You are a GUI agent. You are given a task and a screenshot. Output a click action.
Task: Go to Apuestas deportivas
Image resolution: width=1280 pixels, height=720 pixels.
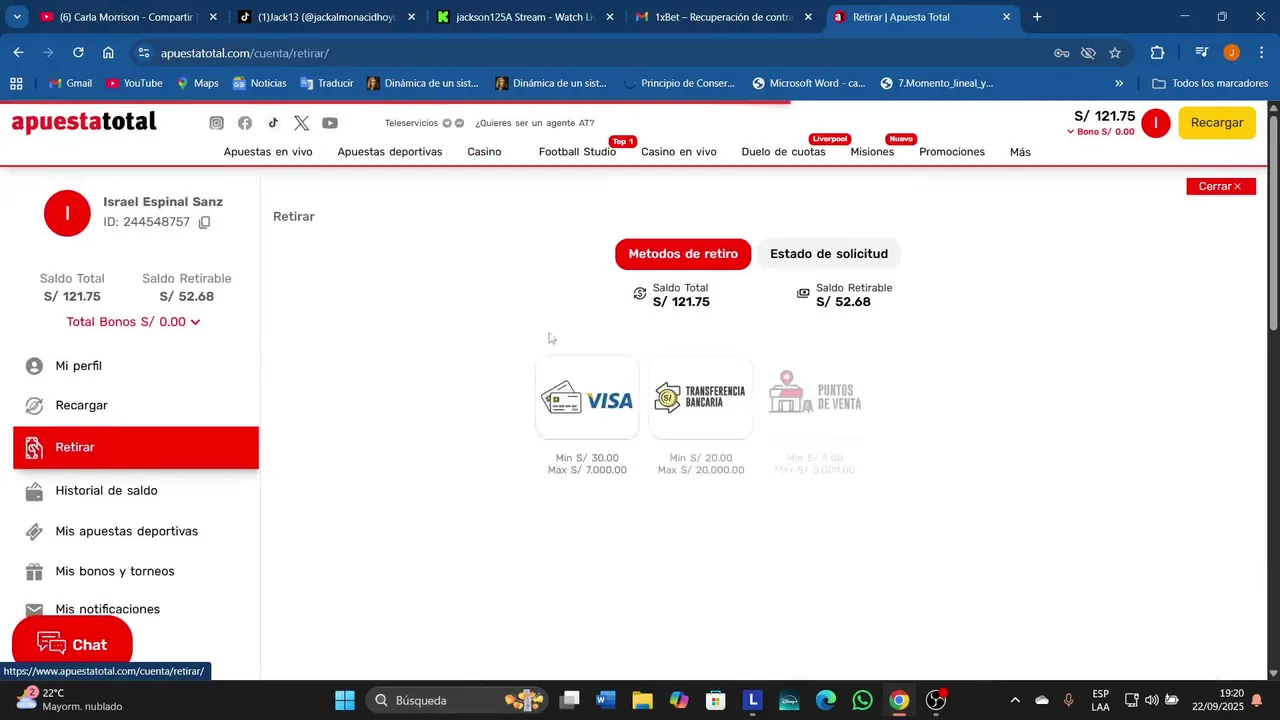coord(390,152)
